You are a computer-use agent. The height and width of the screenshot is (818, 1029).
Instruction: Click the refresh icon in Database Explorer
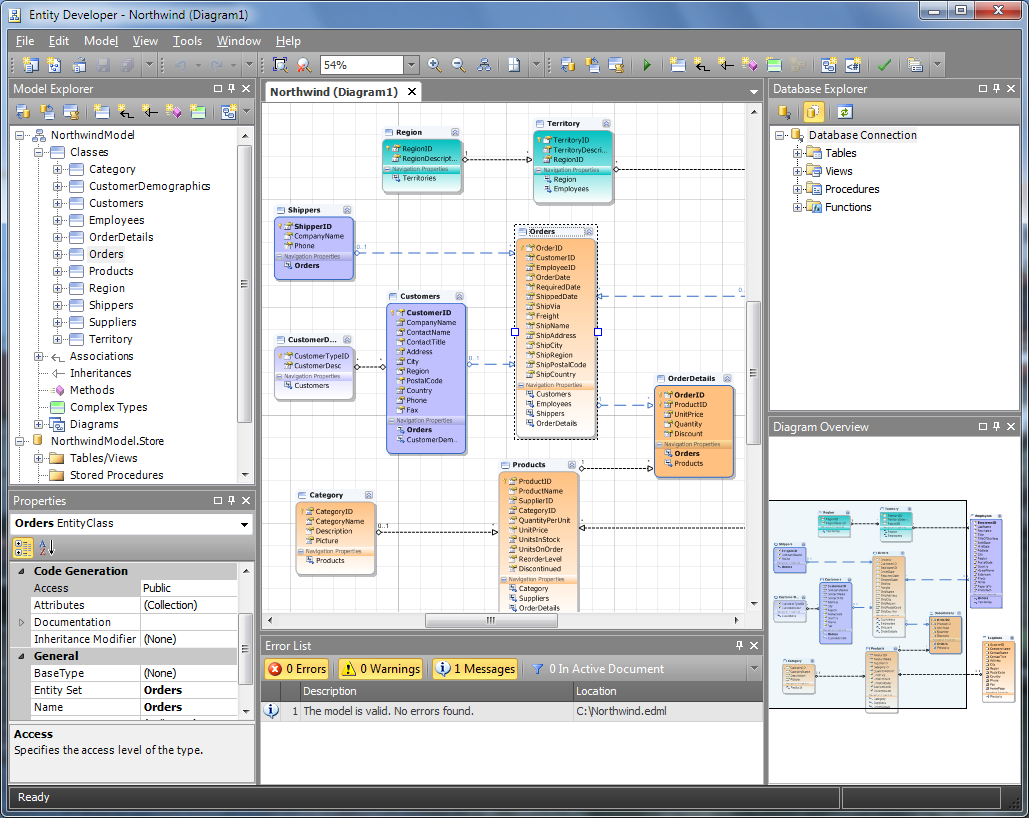(845, 112)
